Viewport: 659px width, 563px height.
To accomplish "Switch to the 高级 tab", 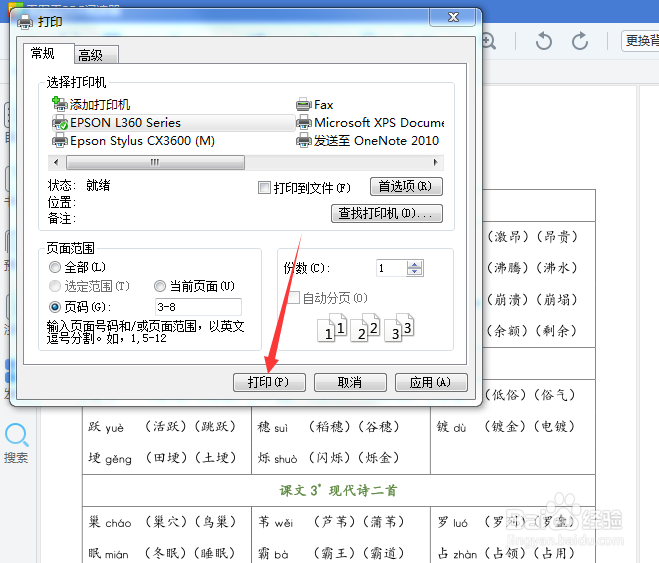I will pyautogui.click(x=96, y=55).
